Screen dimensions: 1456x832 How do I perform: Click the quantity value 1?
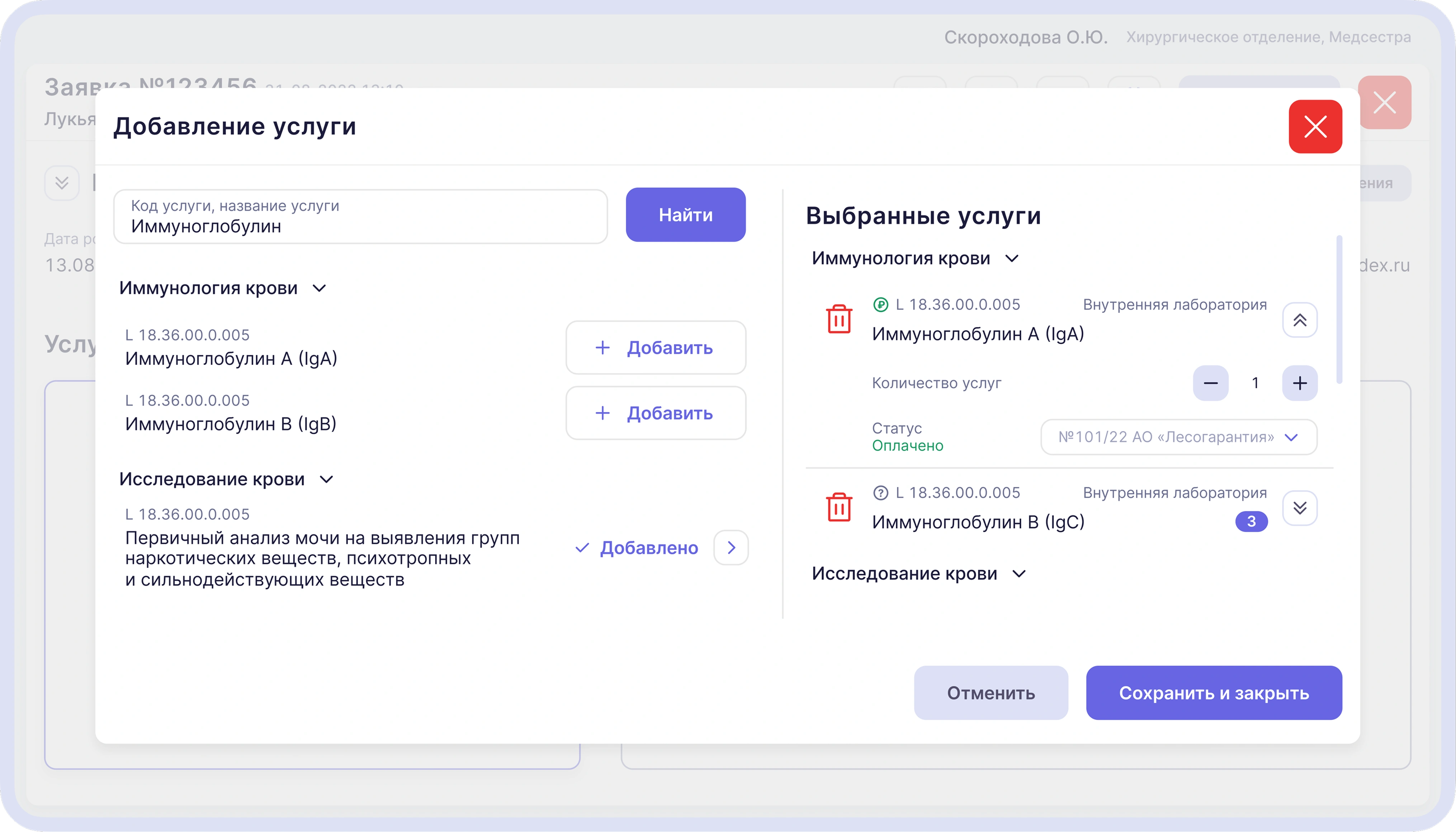[1256, 383]
